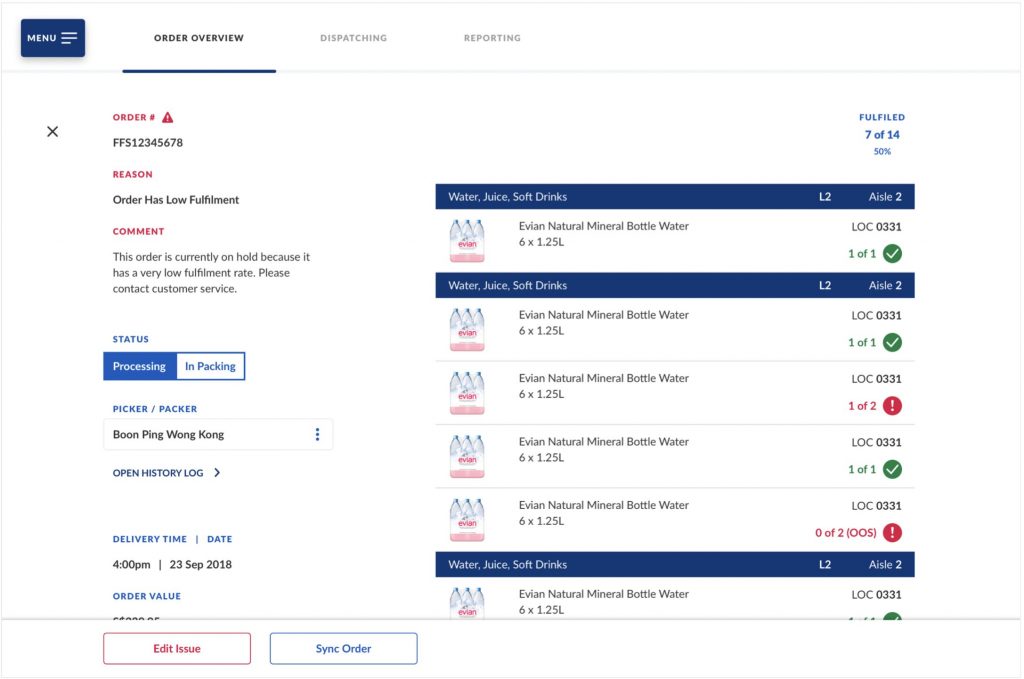Viewport: 1024px width, 679px height.
Task: Open the MENU hamburger button
Action: tap(52, 38)
